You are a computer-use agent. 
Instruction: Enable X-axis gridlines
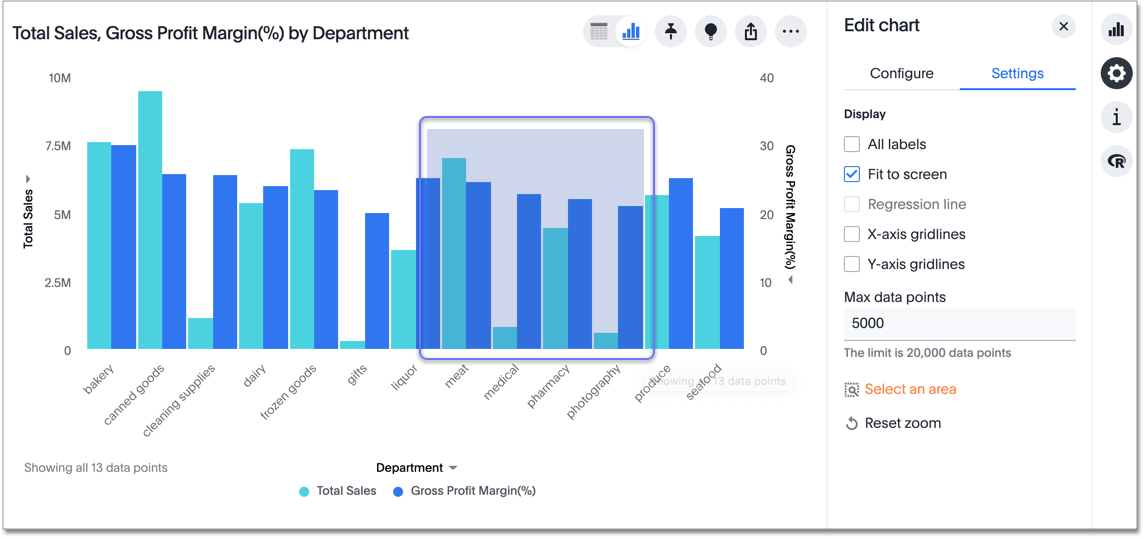[x=852, y=234]
